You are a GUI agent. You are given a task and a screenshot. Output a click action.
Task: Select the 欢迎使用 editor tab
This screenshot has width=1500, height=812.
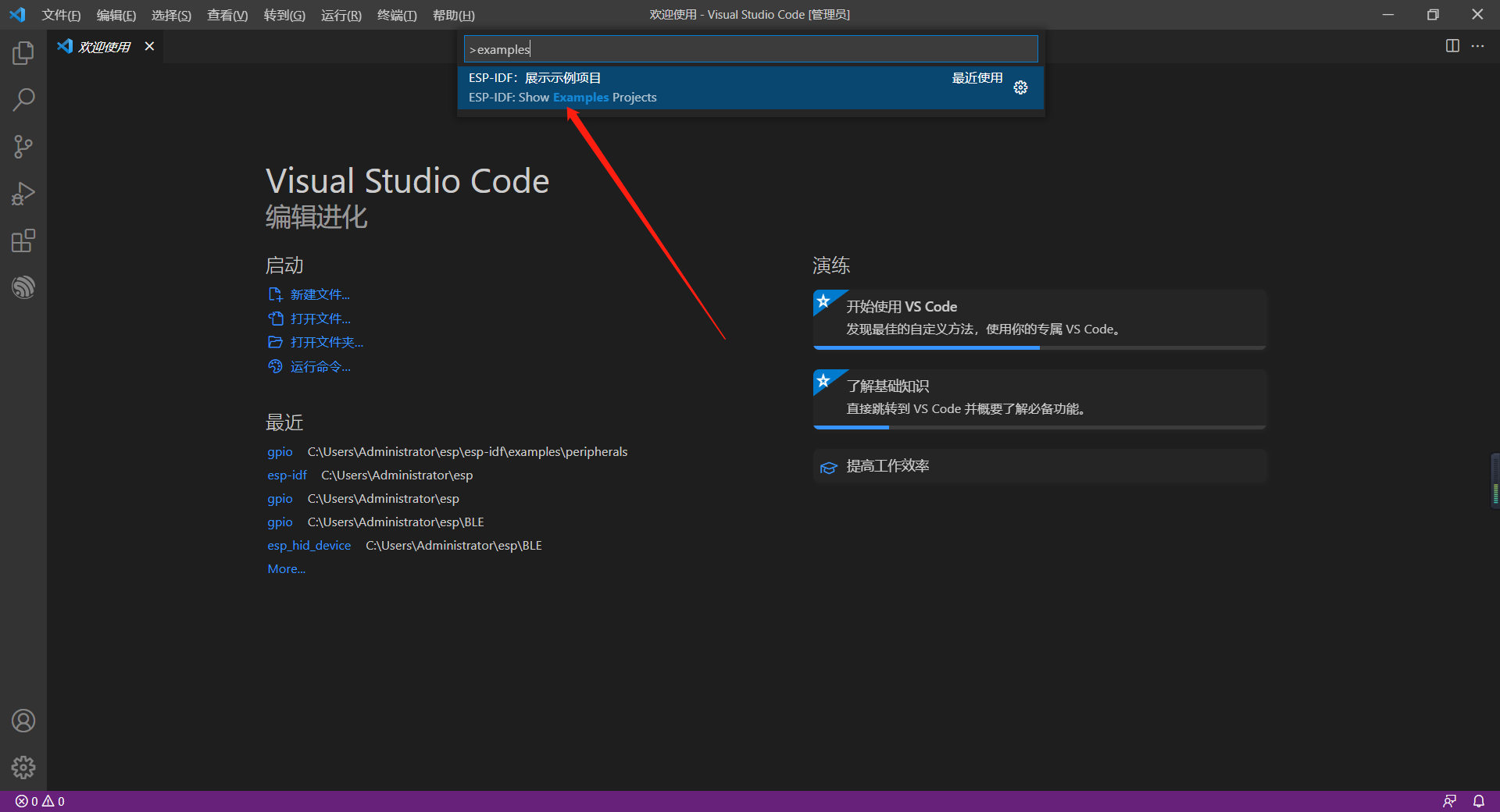(x=105, y=47)
